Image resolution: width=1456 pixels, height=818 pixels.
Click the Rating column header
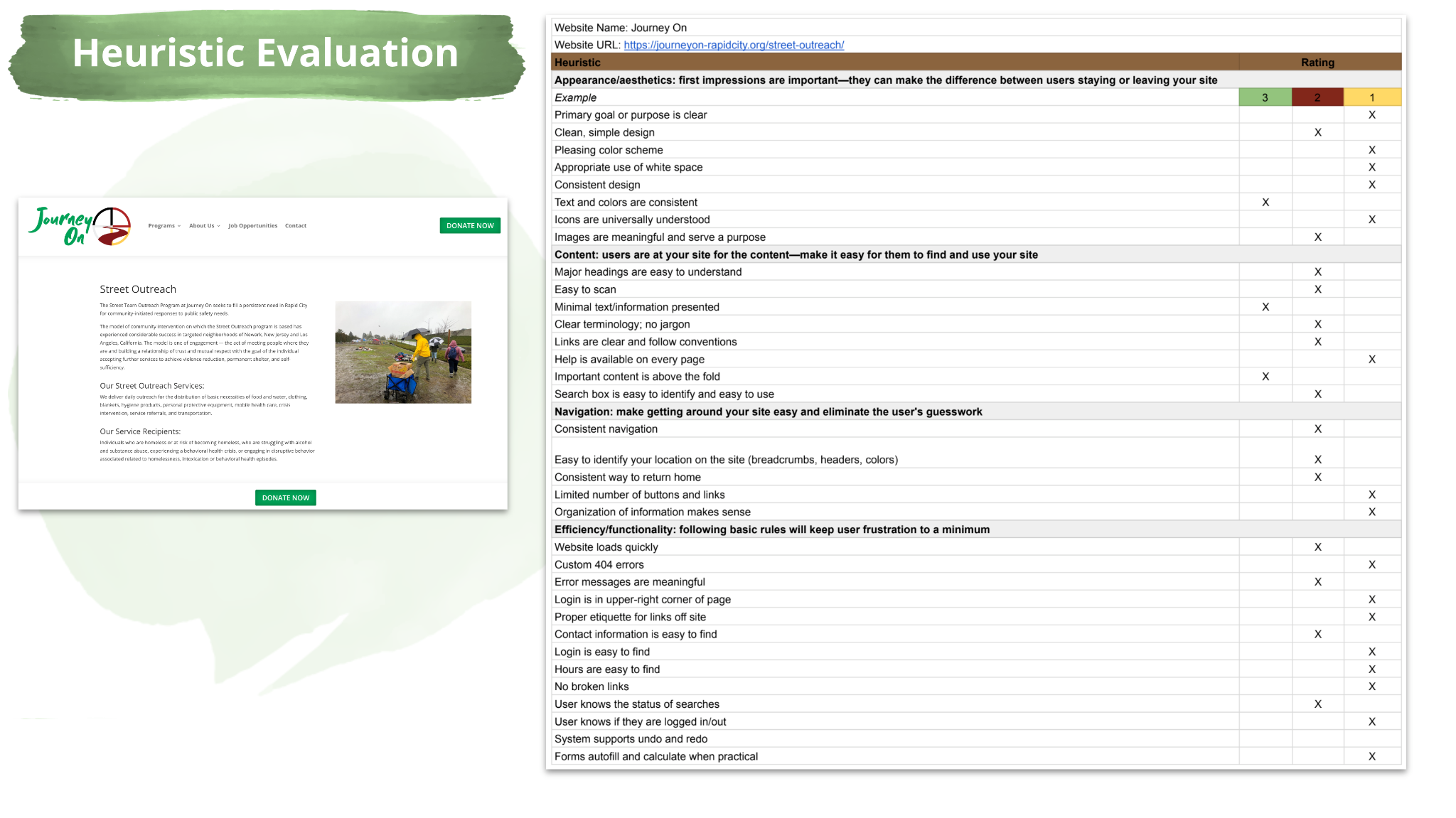tap(1317, 63)
